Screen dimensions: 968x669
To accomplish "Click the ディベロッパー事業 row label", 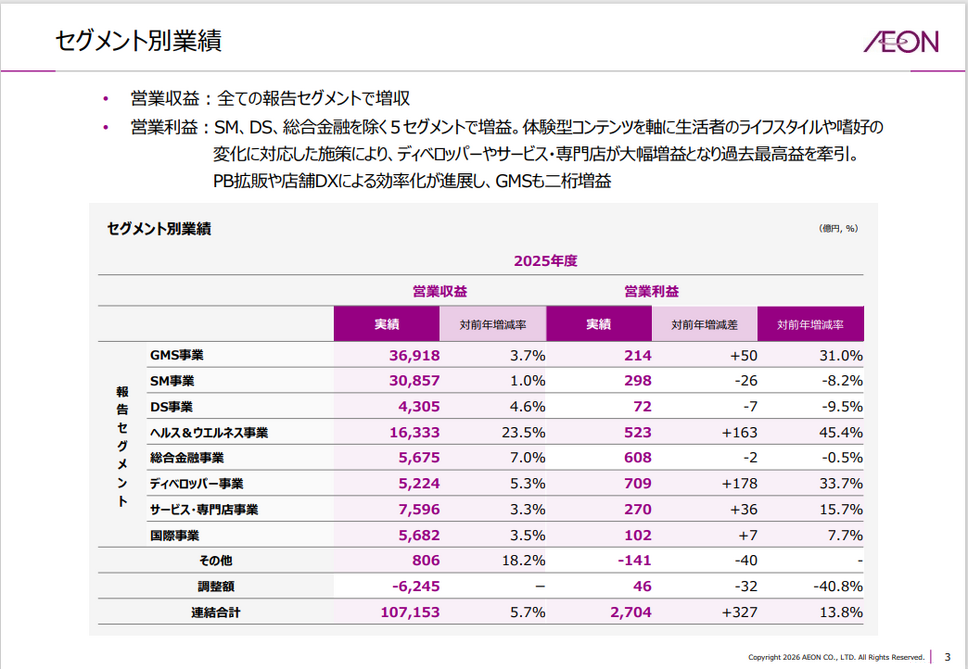I will point(196,484).
